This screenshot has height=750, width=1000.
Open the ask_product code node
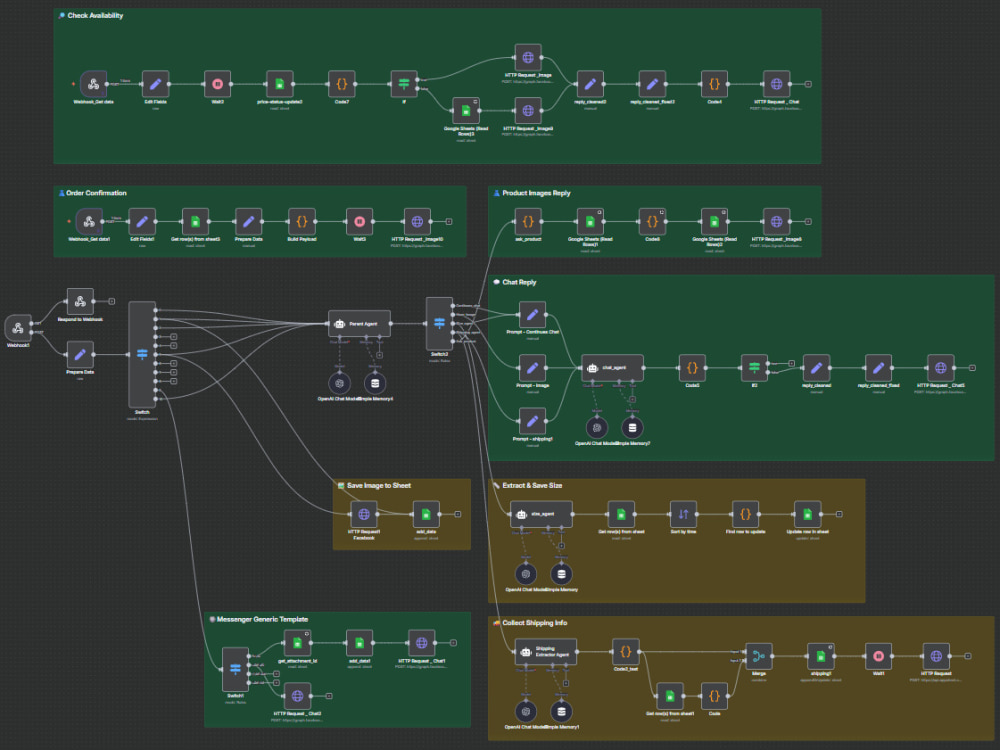click(x=528, y=221)
